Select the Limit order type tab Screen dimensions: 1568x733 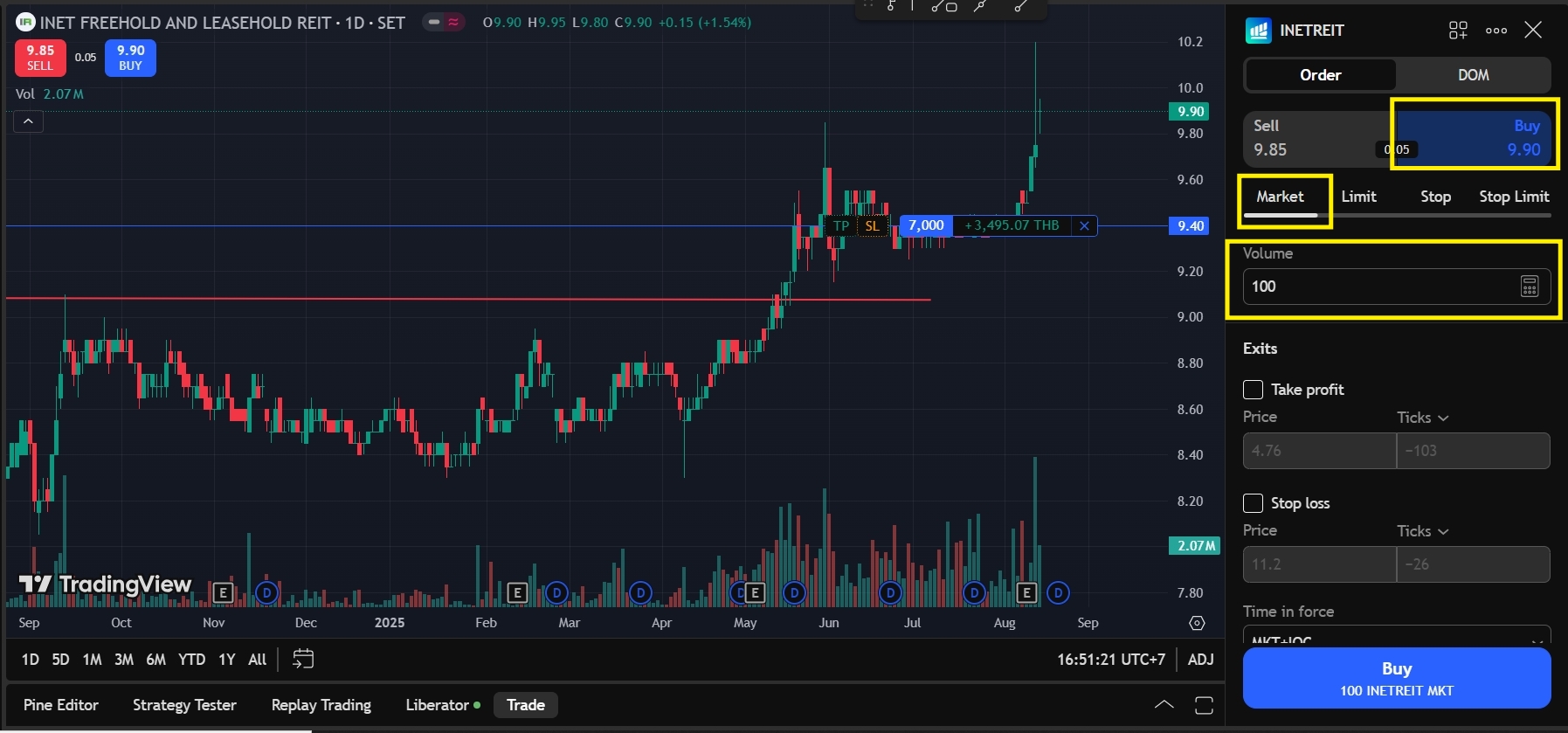click(1358, 197)
